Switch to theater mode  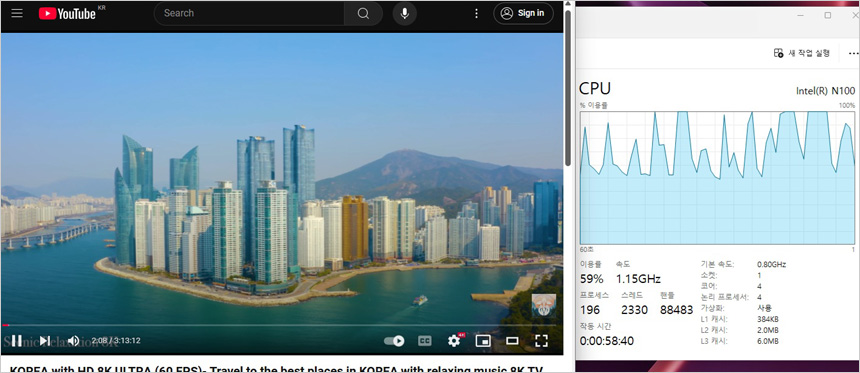point(512,341)
